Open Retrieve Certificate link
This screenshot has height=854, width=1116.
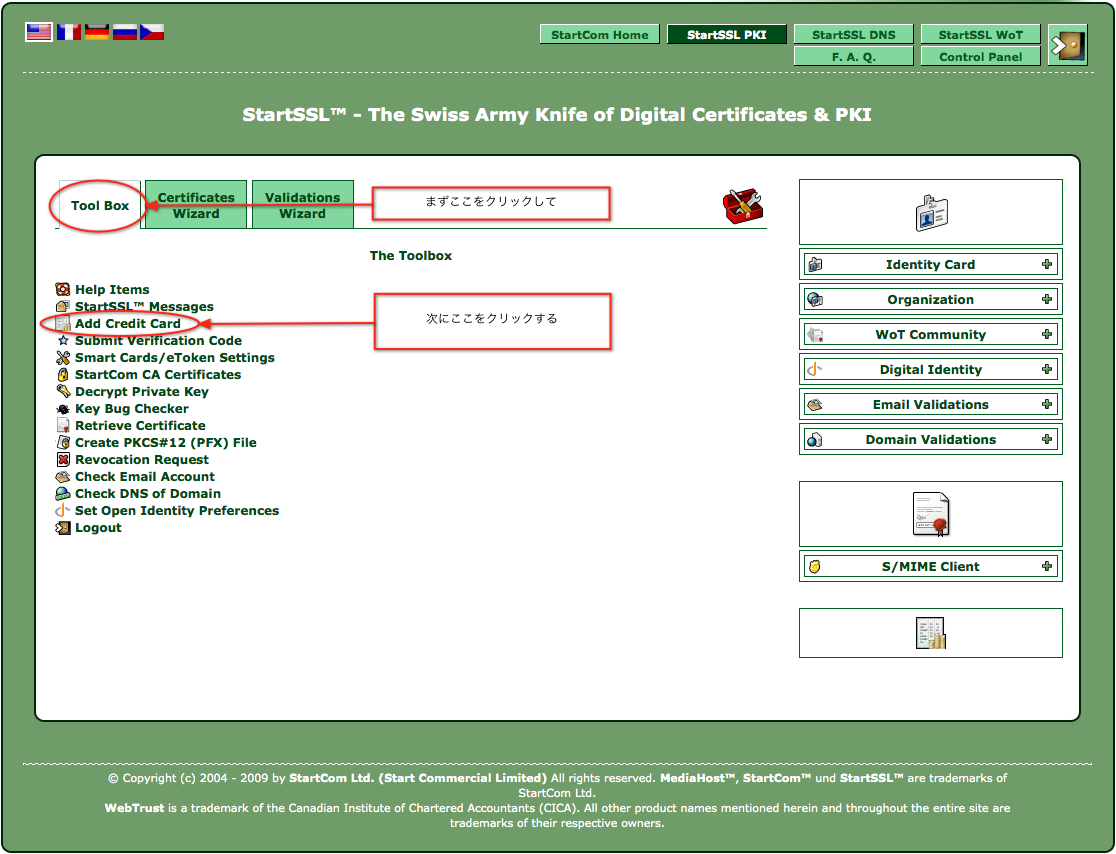[x=140, y=426]
